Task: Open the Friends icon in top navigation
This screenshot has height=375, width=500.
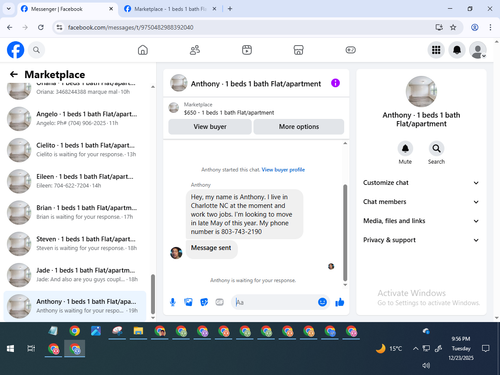Action: tap(195, 50)
